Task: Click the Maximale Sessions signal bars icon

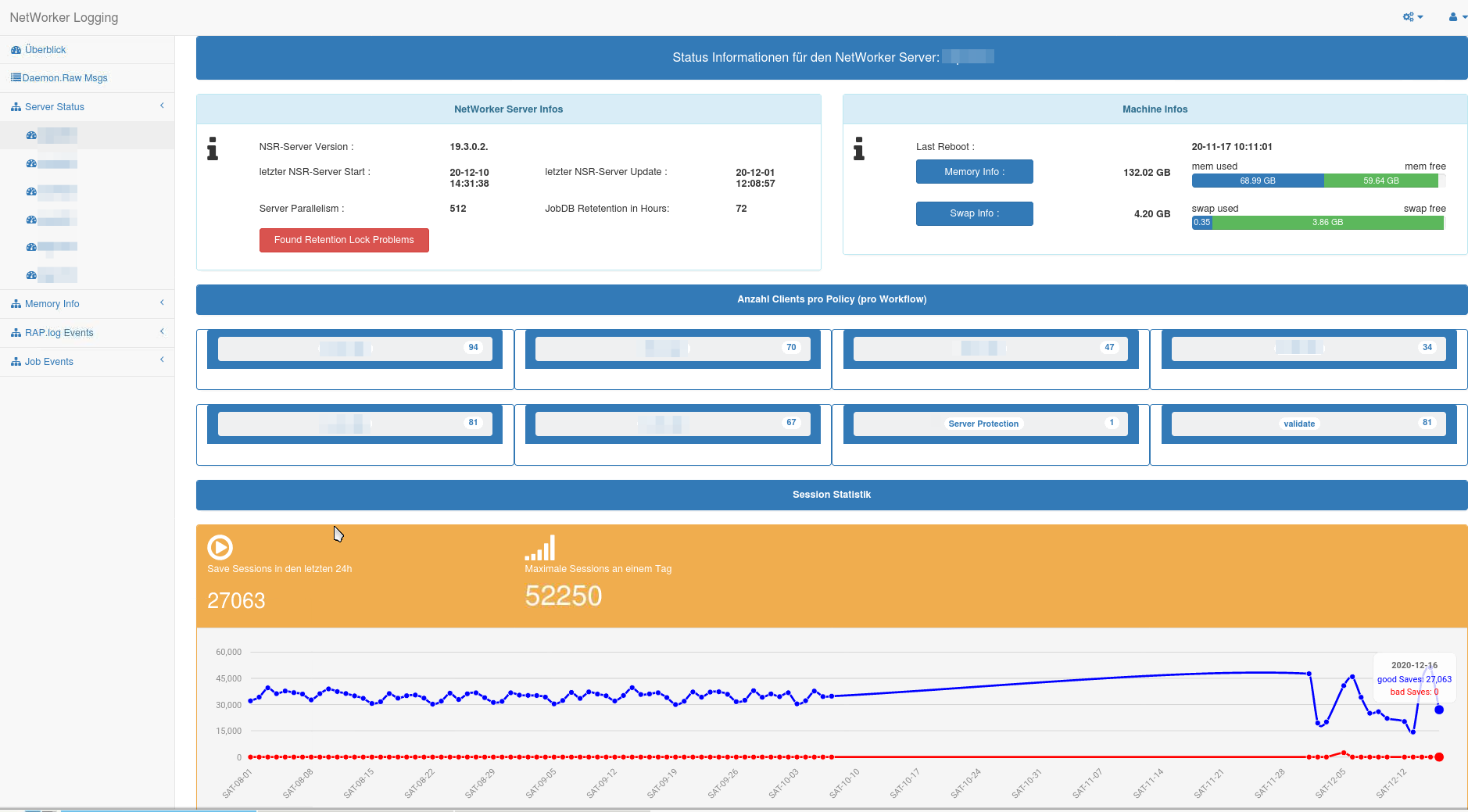Action: pyautogui.click(x=540, y=547)
